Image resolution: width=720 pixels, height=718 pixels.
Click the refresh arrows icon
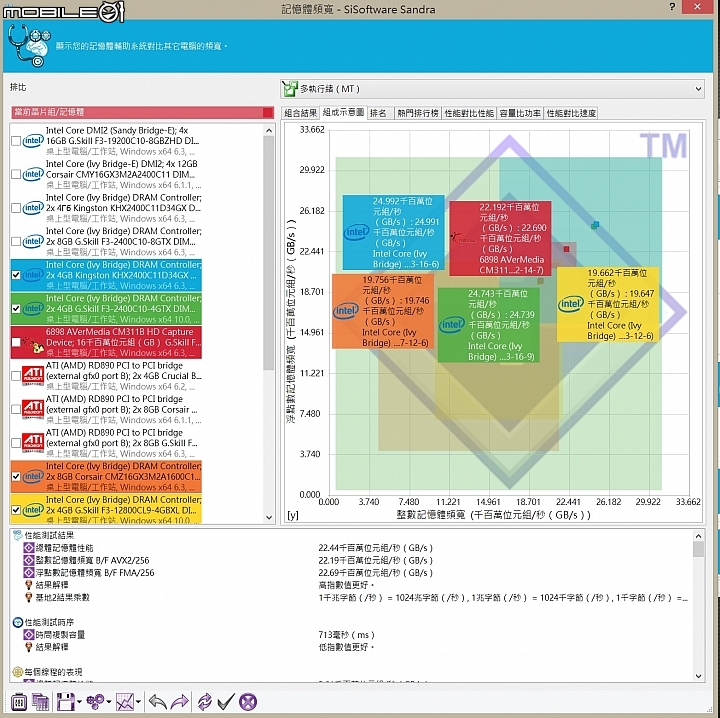(204, 702)
